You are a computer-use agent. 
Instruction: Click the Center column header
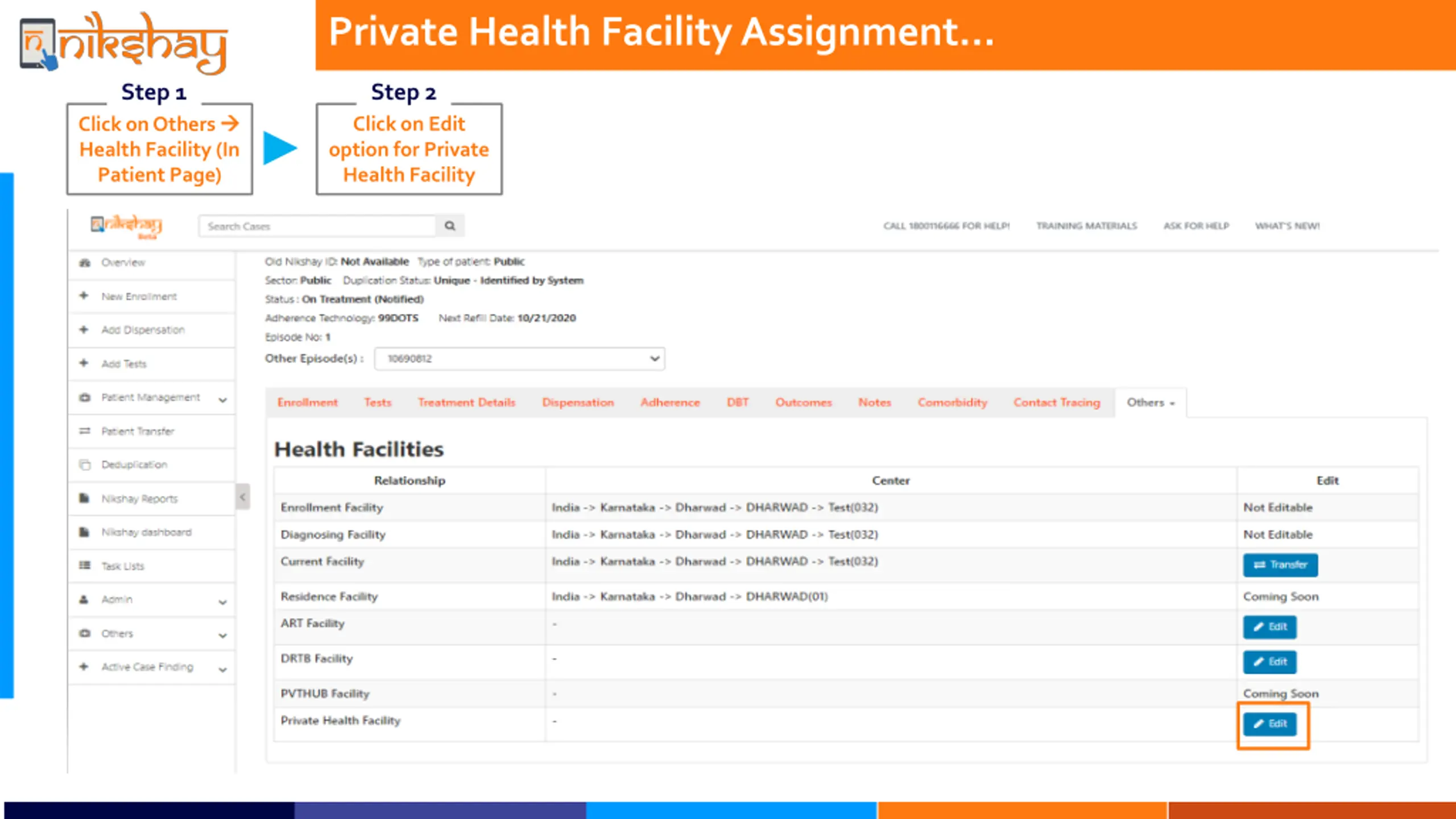891,481
